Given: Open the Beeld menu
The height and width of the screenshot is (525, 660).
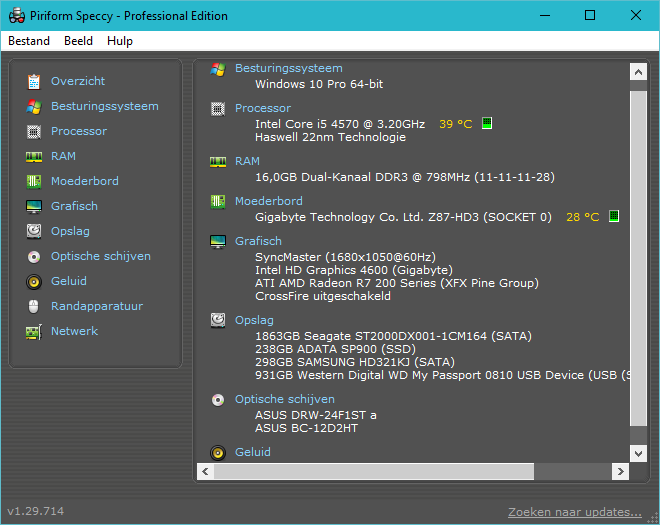Looking at the screenshot, I should coord(78,41).
